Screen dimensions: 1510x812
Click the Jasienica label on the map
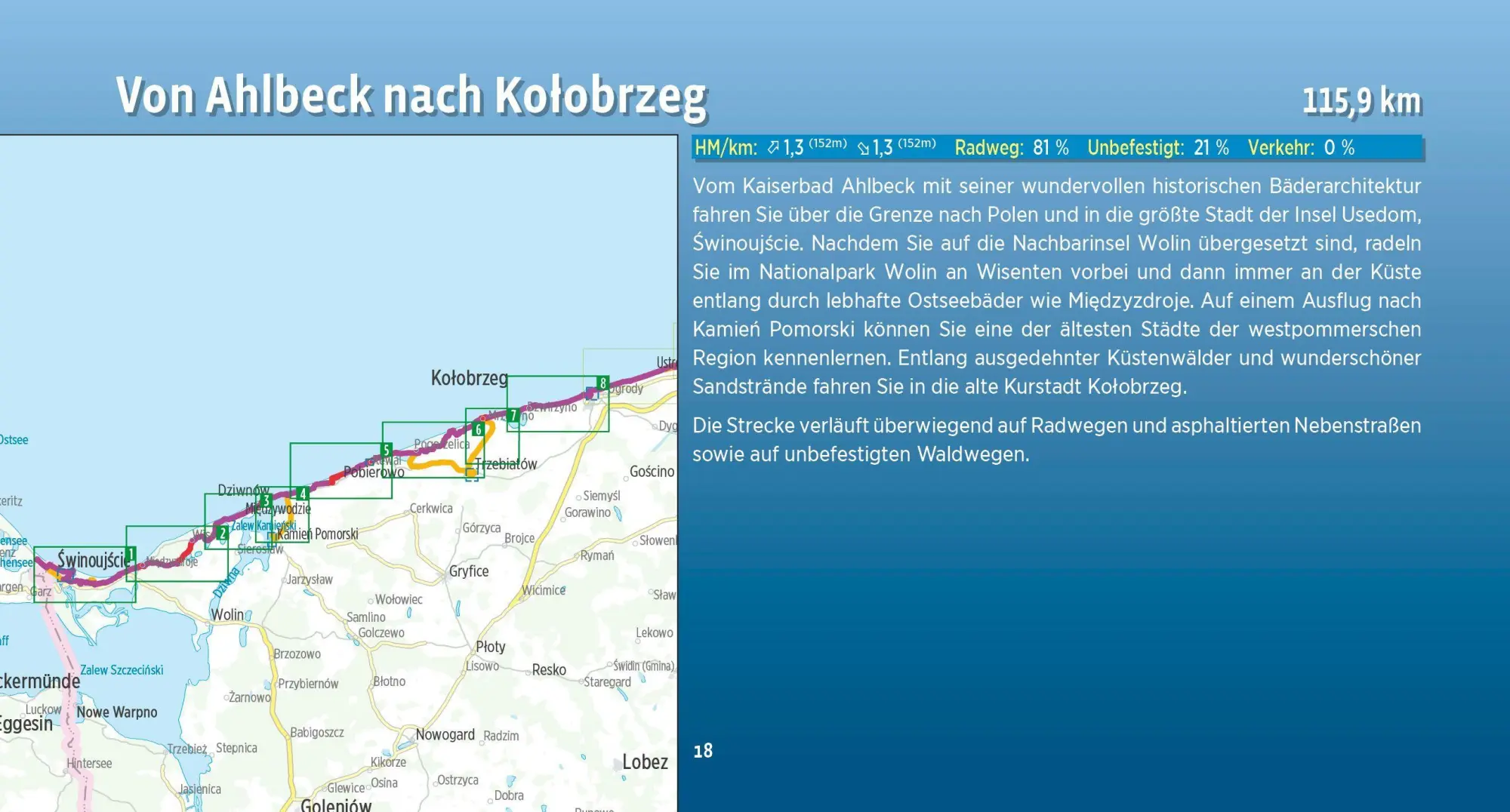click(200, 789)
